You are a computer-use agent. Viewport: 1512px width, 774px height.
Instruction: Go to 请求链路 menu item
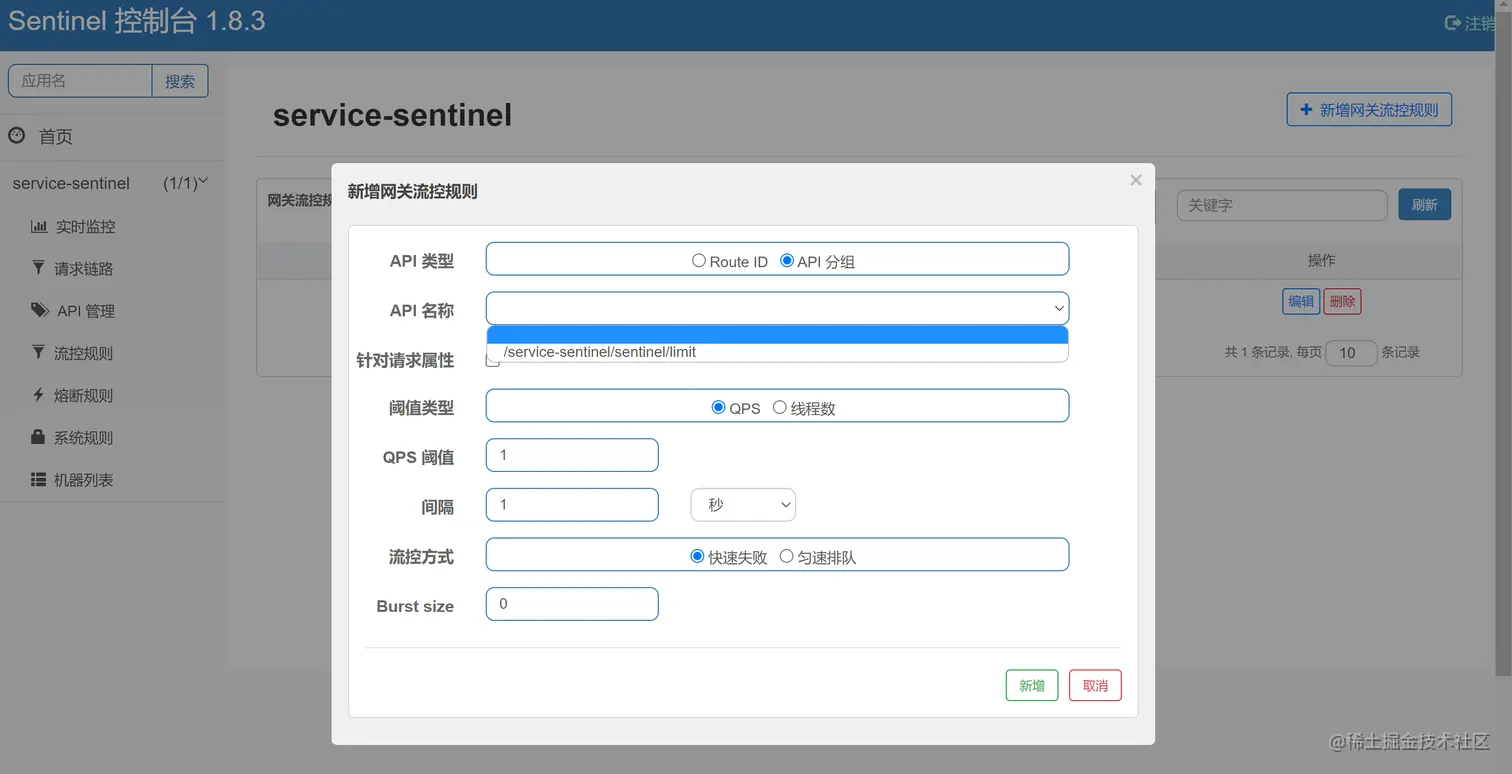coord(84,269)
